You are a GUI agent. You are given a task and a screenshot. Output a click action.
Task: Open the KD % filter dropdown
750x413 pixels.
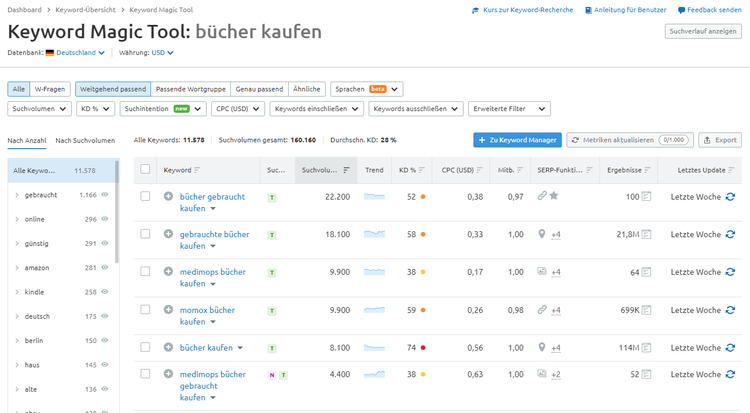point(95,109)
